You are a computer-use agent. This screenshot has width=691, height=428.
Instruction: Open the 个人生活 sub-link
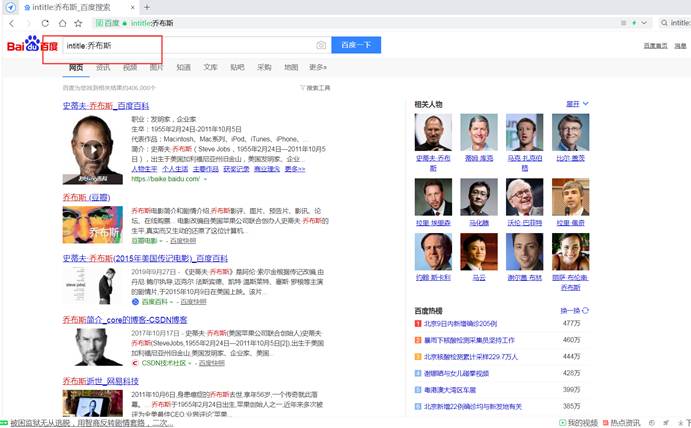click(175, 169)
